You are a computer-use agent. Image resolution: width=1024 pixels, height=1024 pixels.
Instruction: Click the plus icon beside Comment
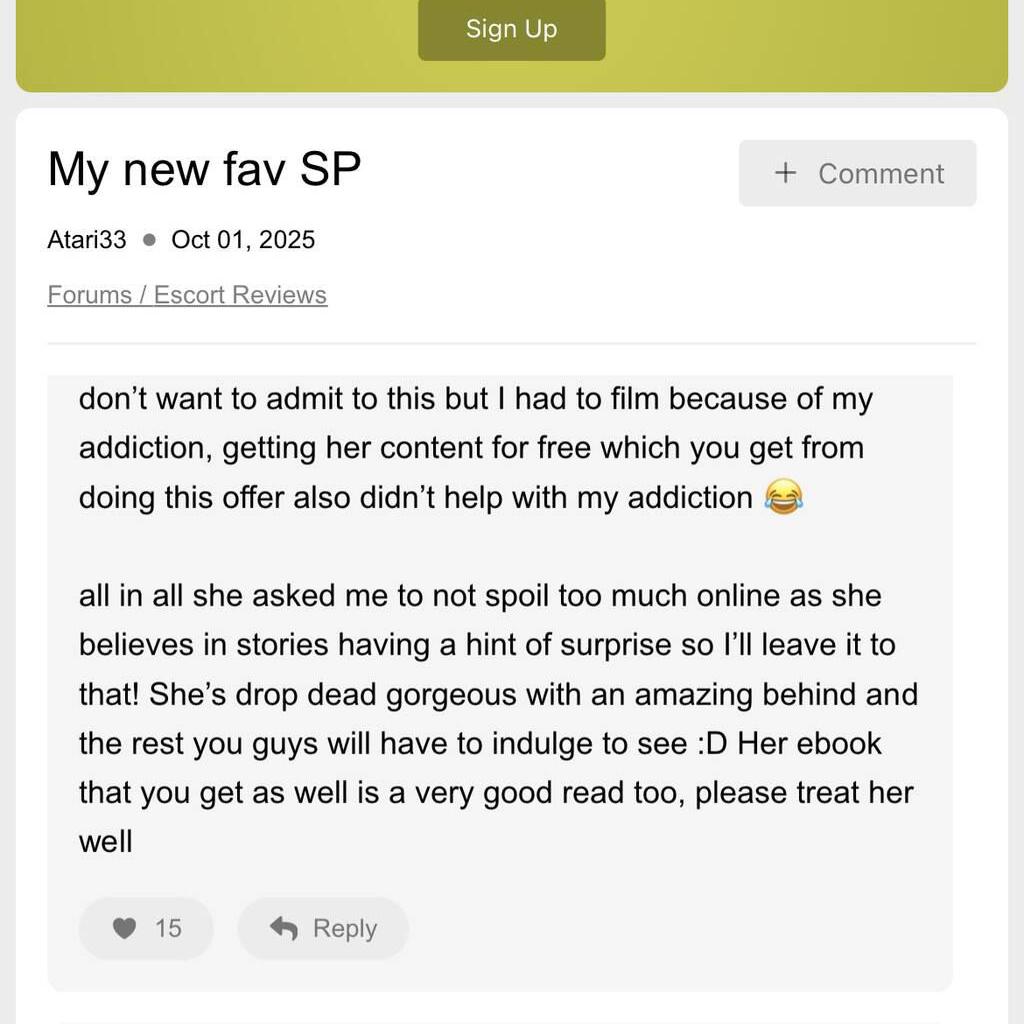coord(786,173)
